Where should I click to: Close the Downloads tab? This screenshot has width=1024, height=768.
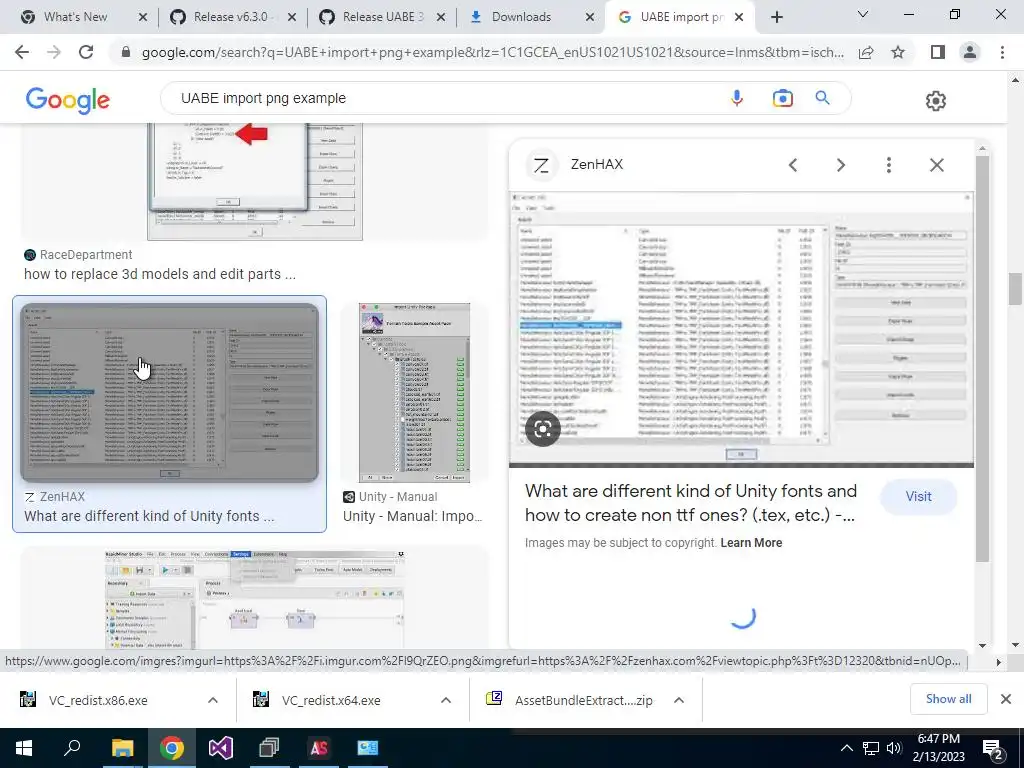(590, 17)
